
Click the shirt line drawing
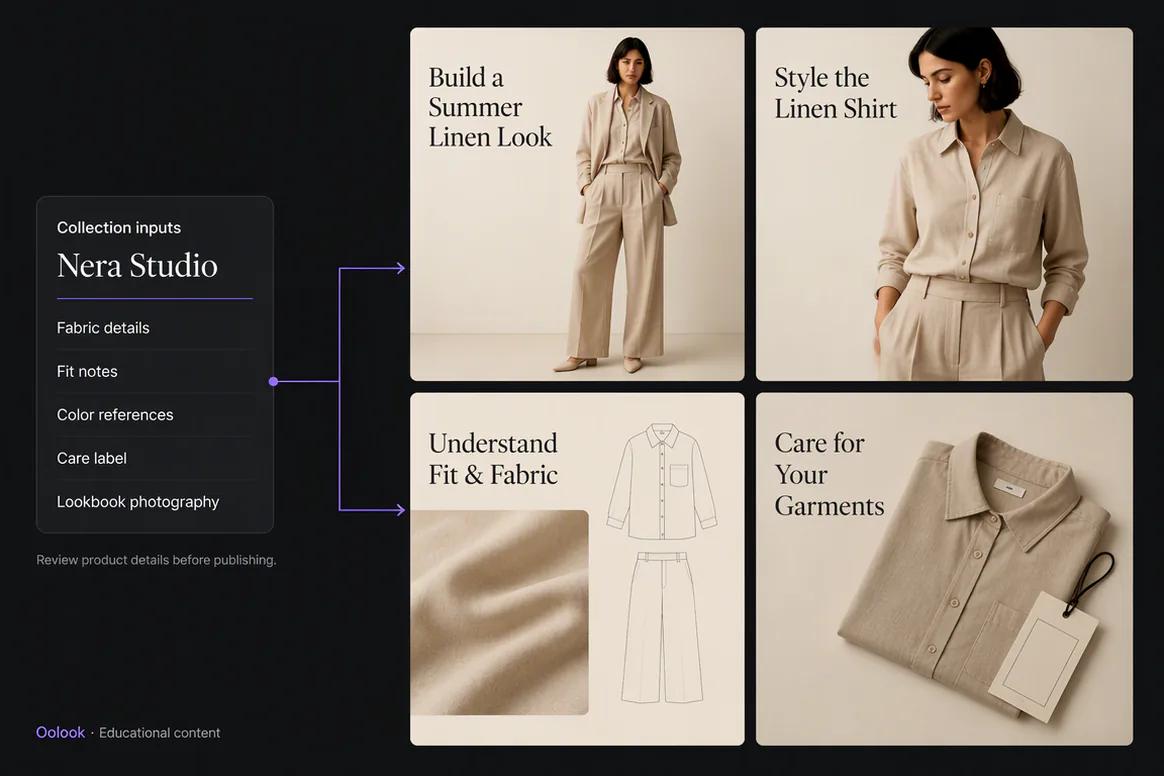tap(662, 481)
